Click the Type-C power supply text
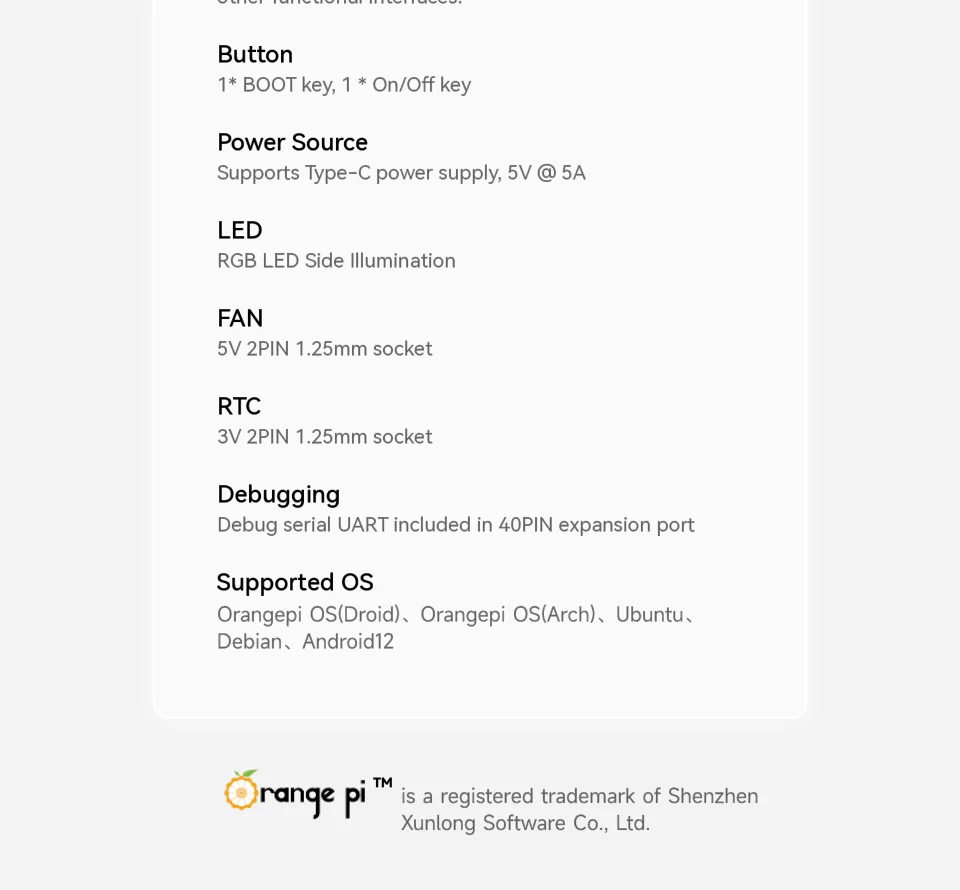The height and width of the screenshot is (890, 960). point(401,173)
